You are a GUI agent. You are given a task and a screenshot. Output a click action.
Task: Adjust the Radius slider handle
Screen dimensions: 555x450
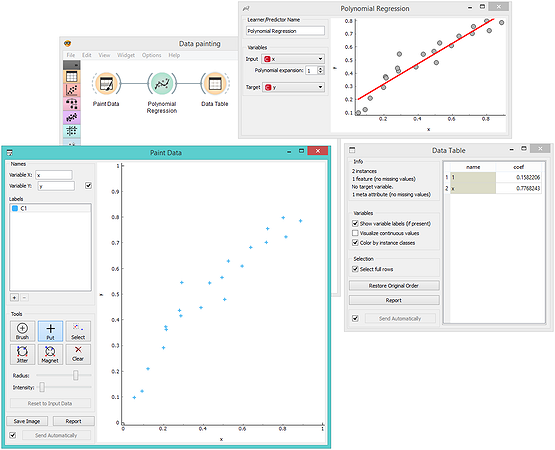(x=76, y=375)
